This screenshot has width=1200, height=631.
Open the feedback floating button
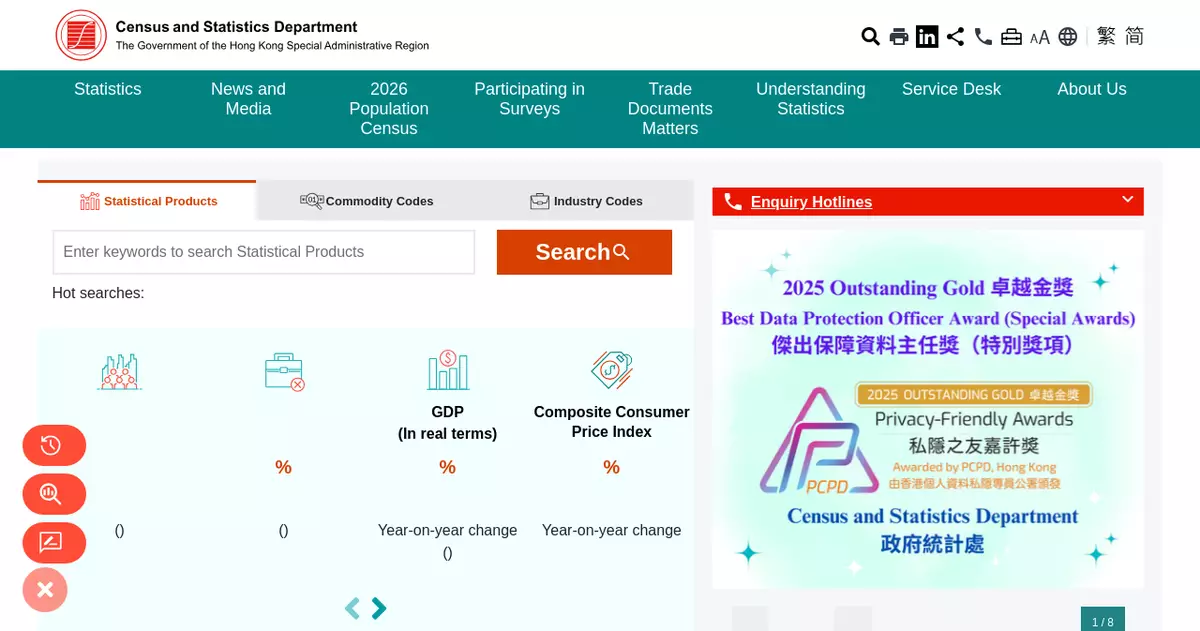click(x=54, y=543)
